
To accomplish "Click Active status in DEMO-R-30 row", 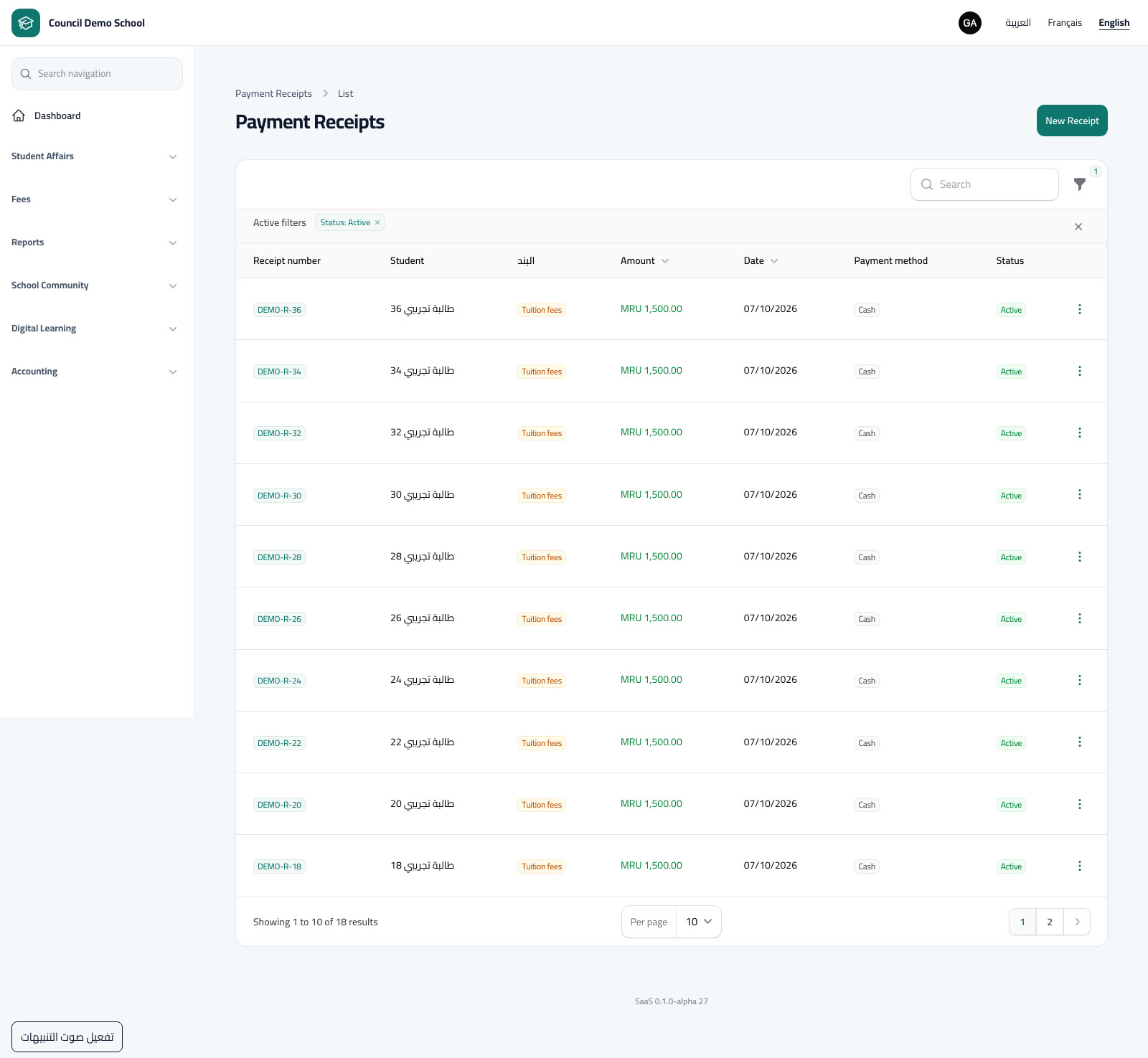I will click(1011, 496).
